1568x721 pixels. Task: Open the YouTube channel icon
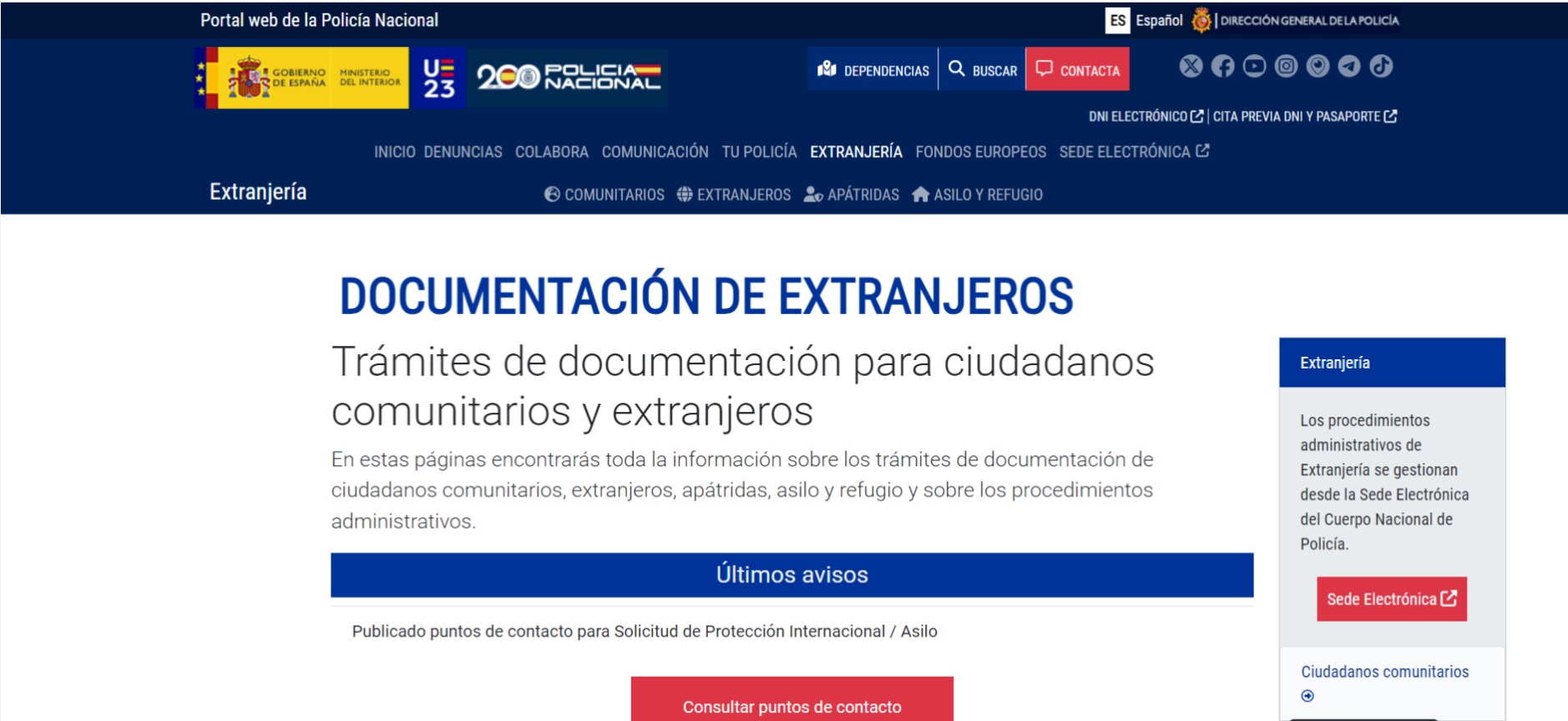click(x=1254, y=66)
